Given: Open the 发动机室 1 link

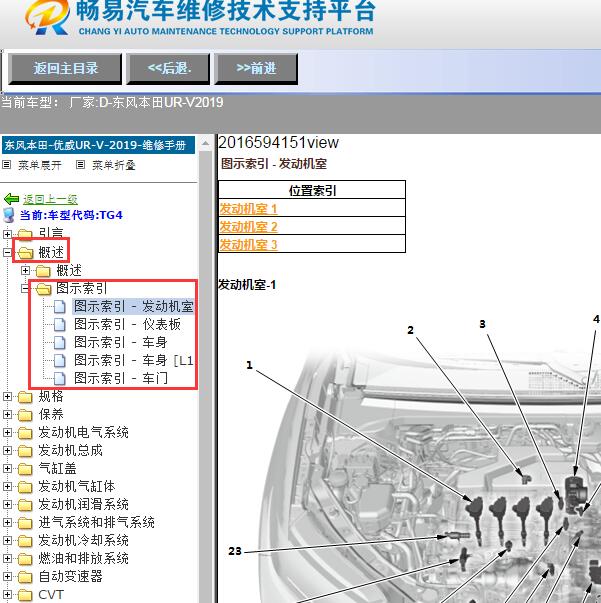Looking at the screenshot, I should click(248, 209).
